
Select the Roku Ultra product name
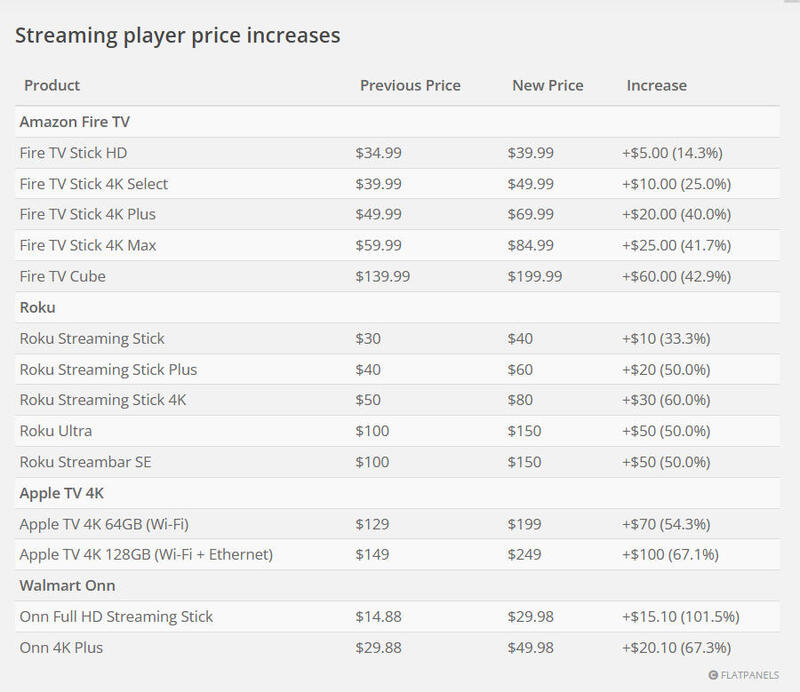56,431
